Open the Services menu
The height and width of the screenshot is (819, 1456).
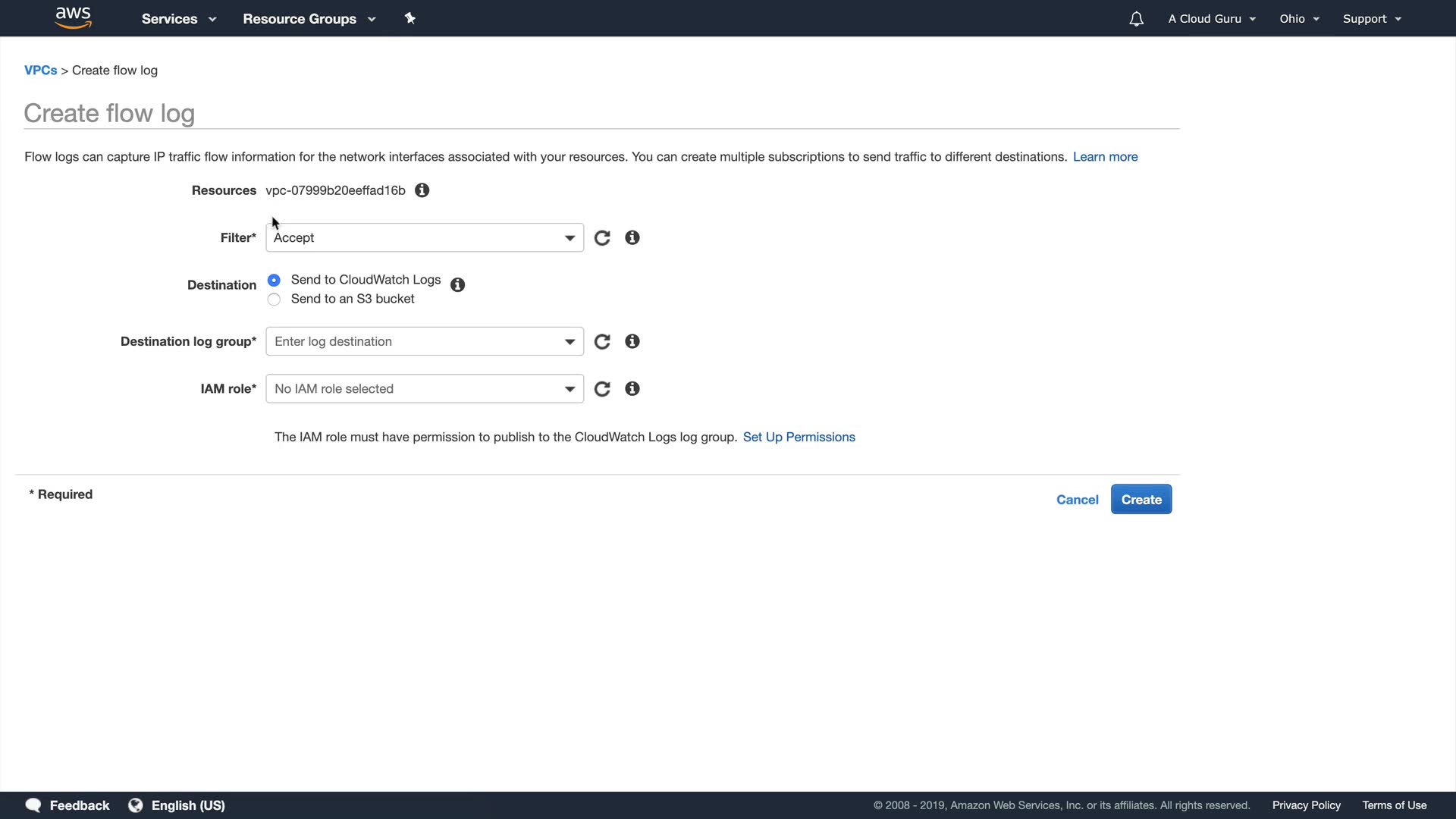pos(178,19)
